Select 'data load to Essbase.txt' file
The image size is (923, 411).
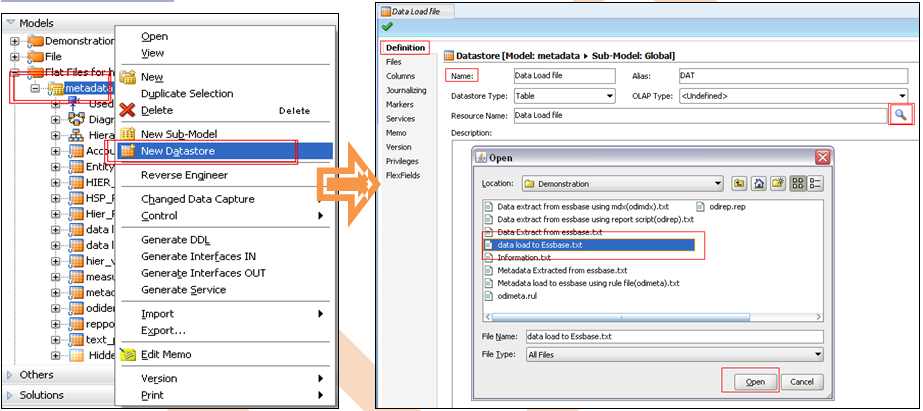coord(589,244)
